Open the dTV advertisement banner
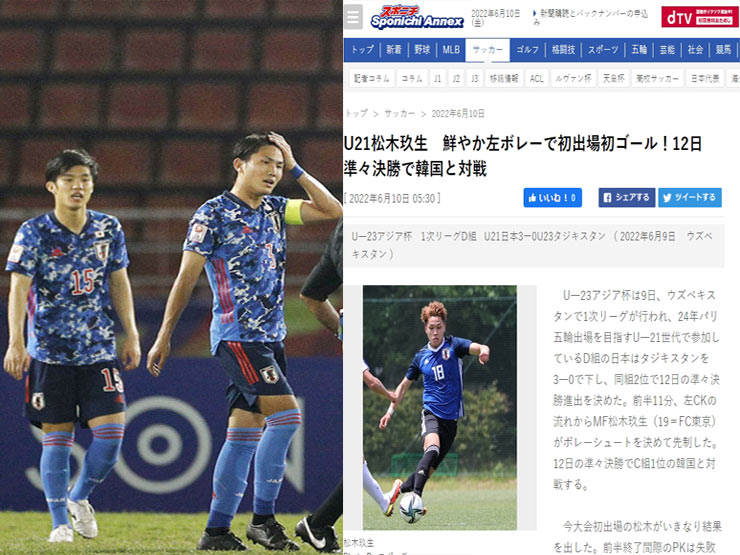 pyautogui.click(x=699, y=17)
